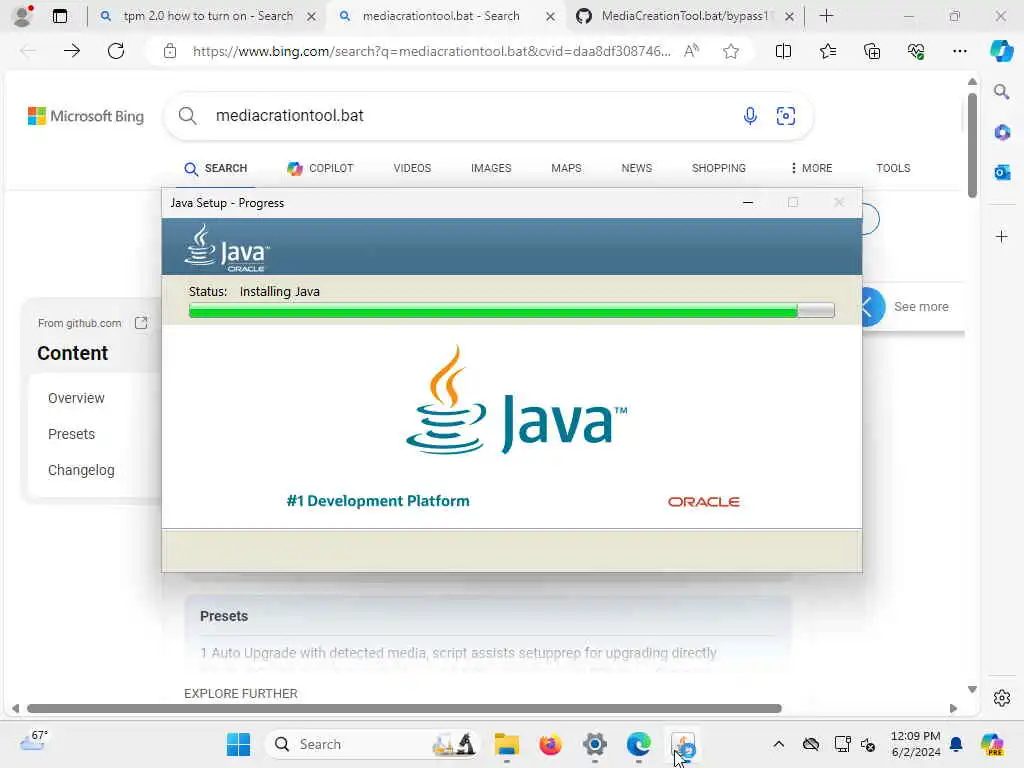
Task: Open Copilot preview in taskbar
Action: coord(992,744)
